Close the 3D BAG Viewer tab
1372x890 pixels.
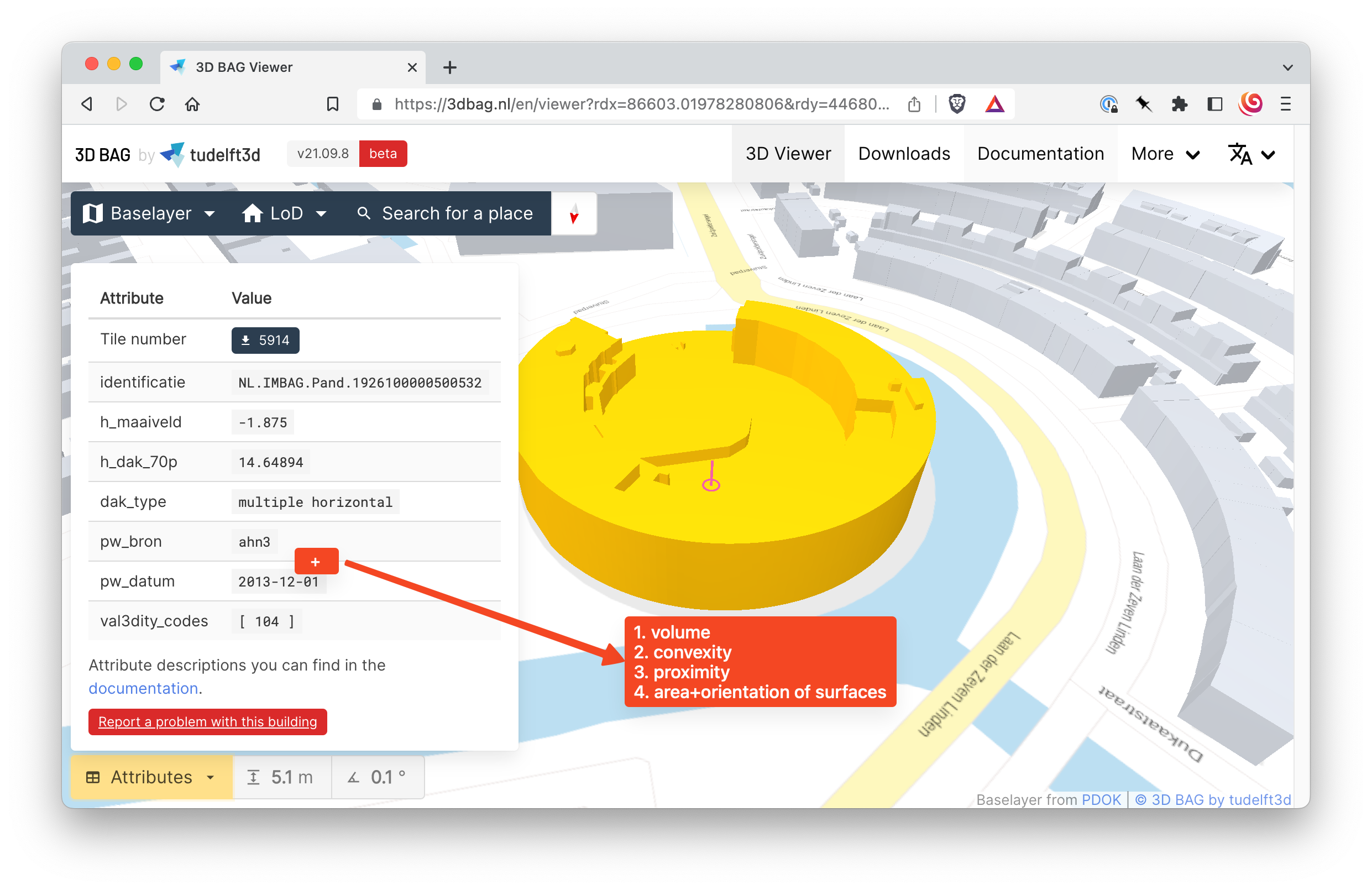click(x=412, y=67)
